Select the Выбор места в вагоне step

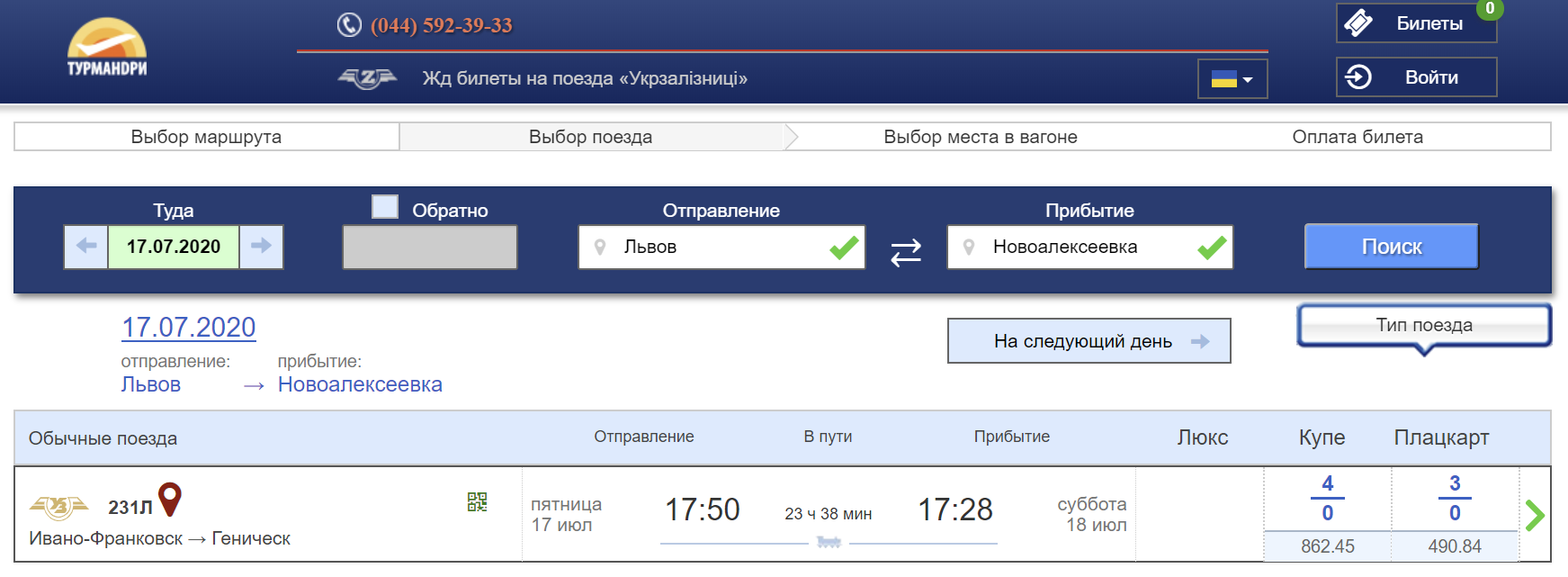coord(981,137)
